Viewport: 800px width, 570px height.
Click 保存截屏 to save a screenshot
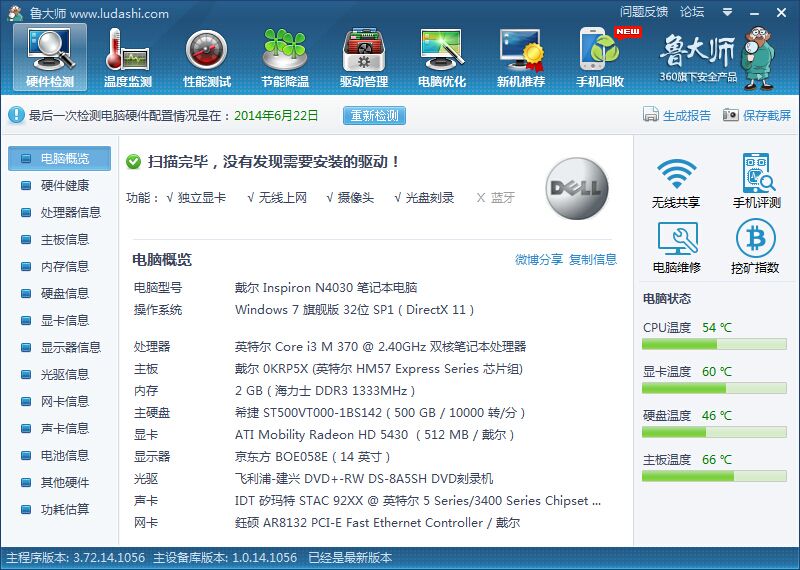(757, 115)
